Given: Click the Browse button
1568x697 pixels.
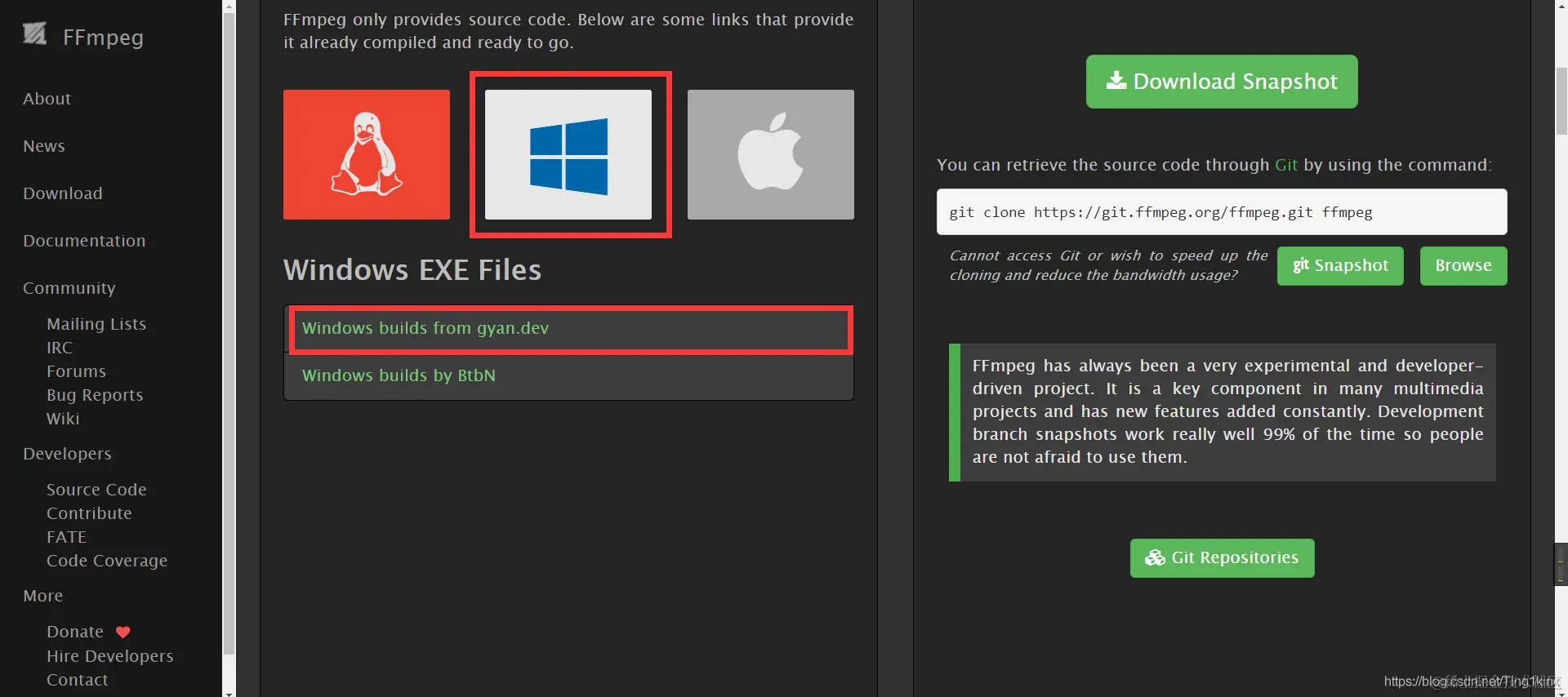Looking at the screenshot, I should [x=1463, y=266].
